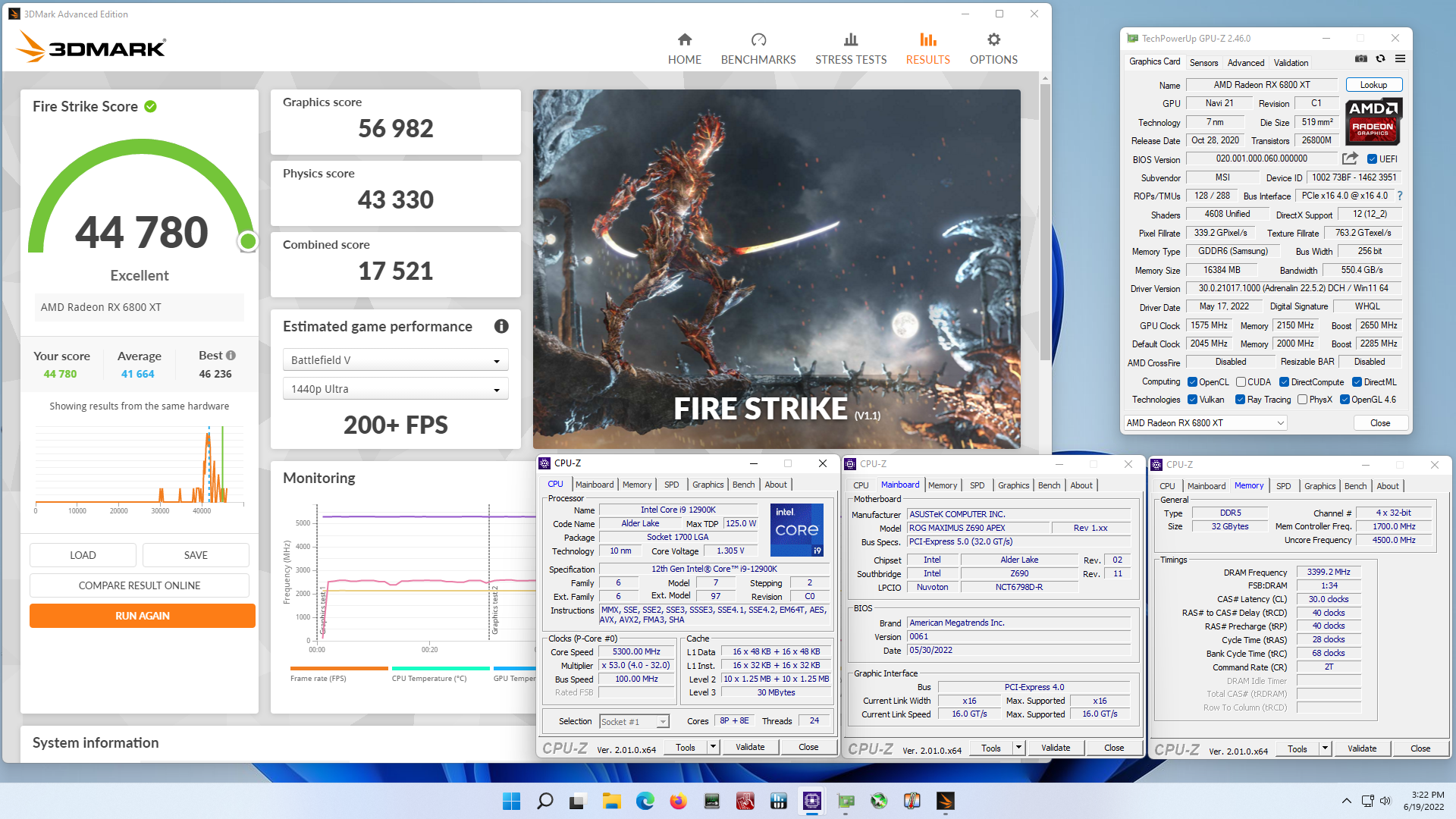
Task: Click the green marker on the score gauge
Action: [x=247, y=241]
